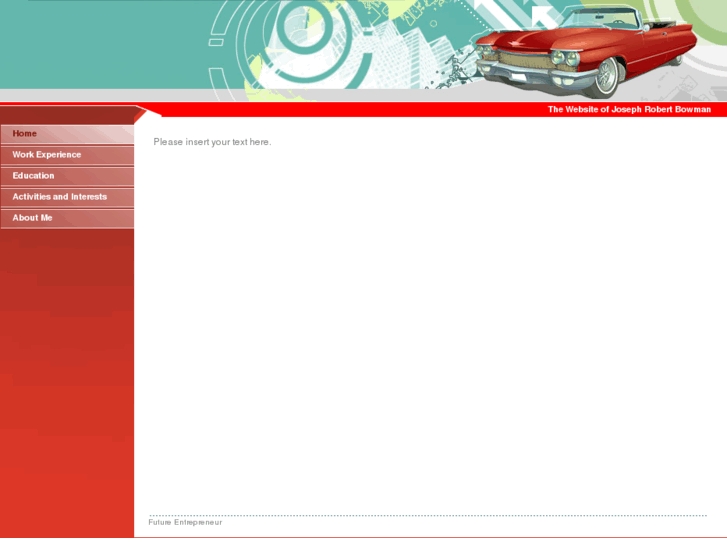Open the About Me page
This screenshot has height=545, width=727.
click(x=67, y=218)
